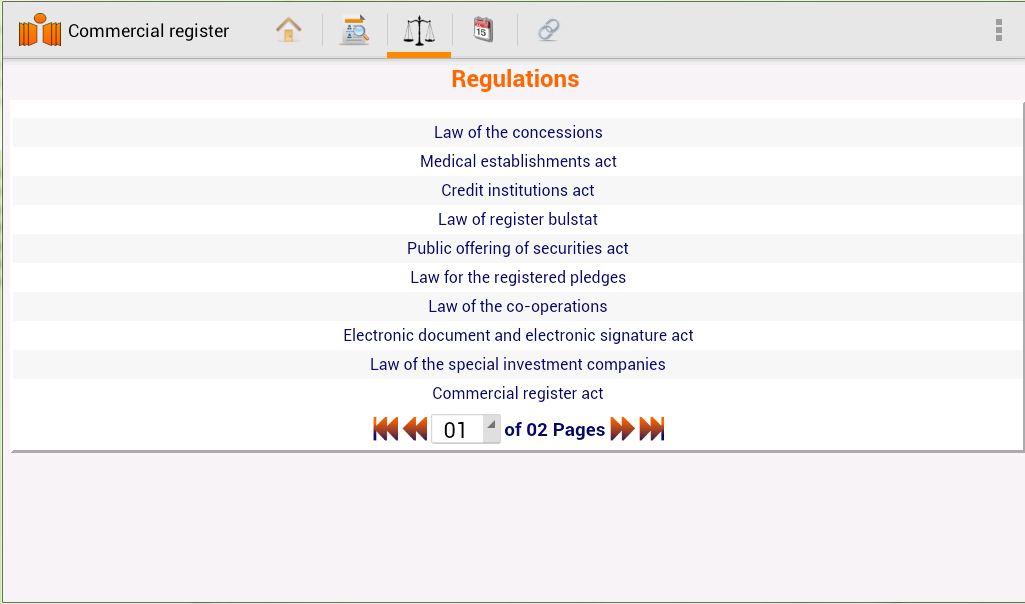
Task: Tap the Commercial register app logo
Action: (x=40, y=30)
